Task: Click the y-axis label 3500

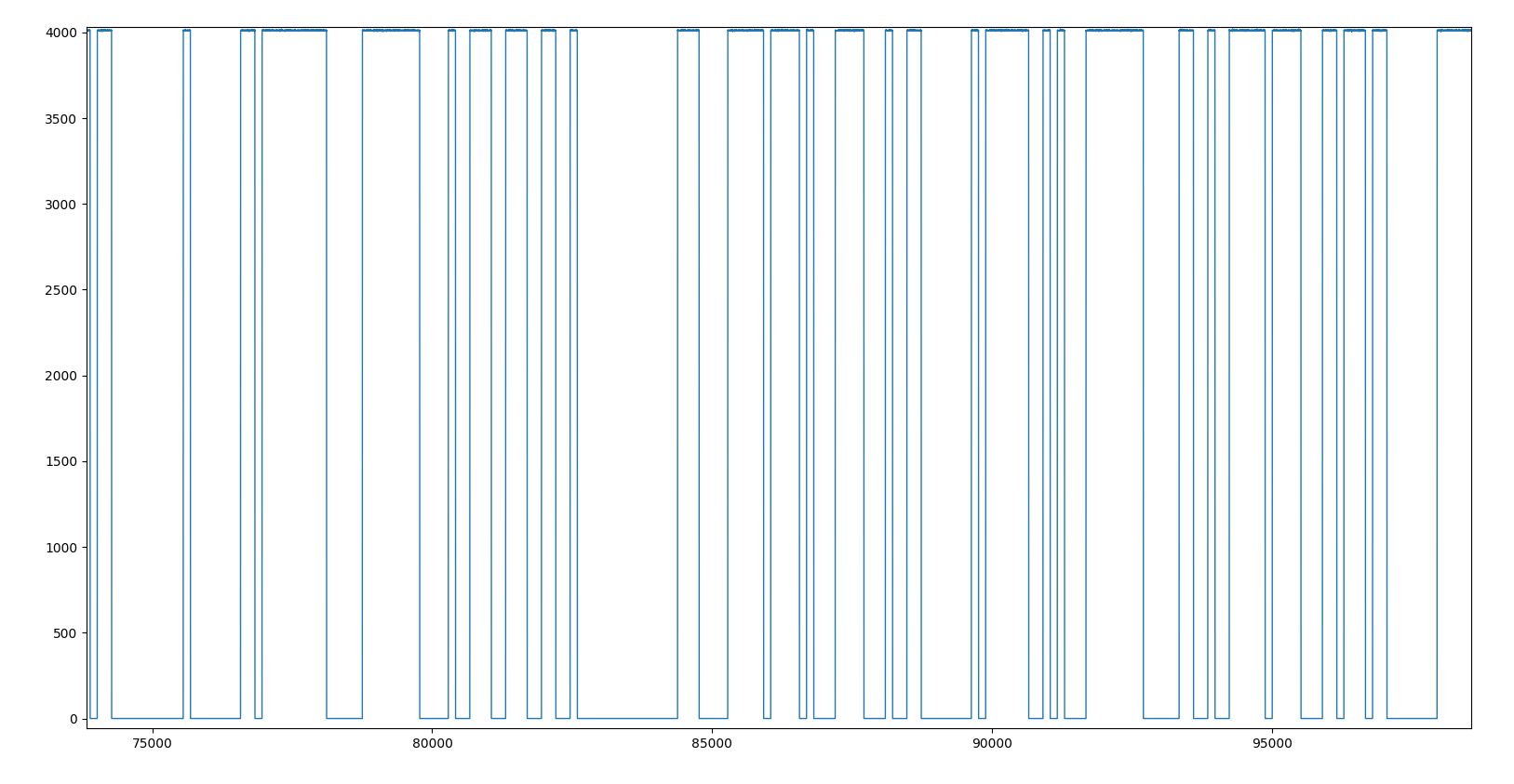Action: [x=60, y=119]
